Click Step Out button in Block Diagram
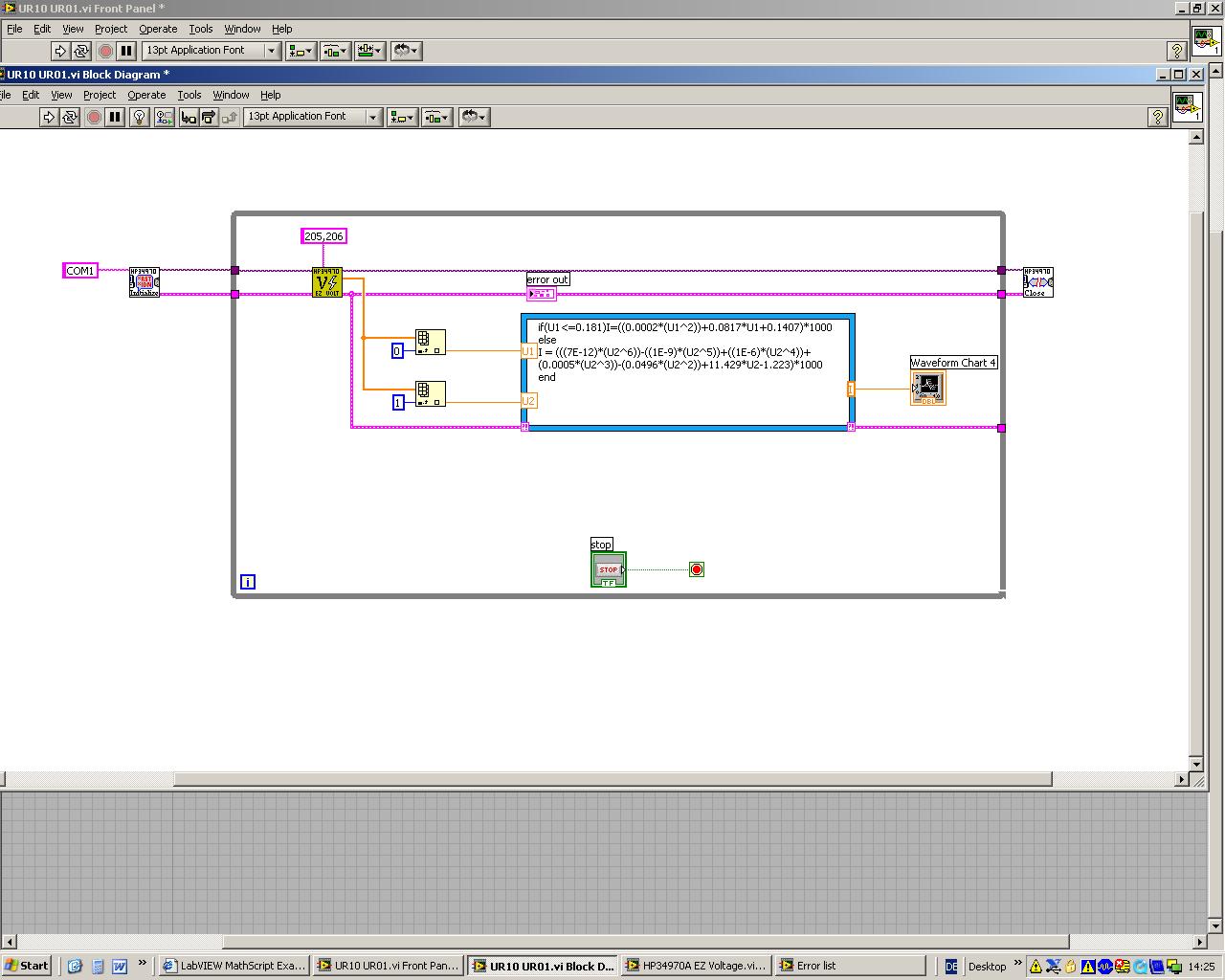 230,117
